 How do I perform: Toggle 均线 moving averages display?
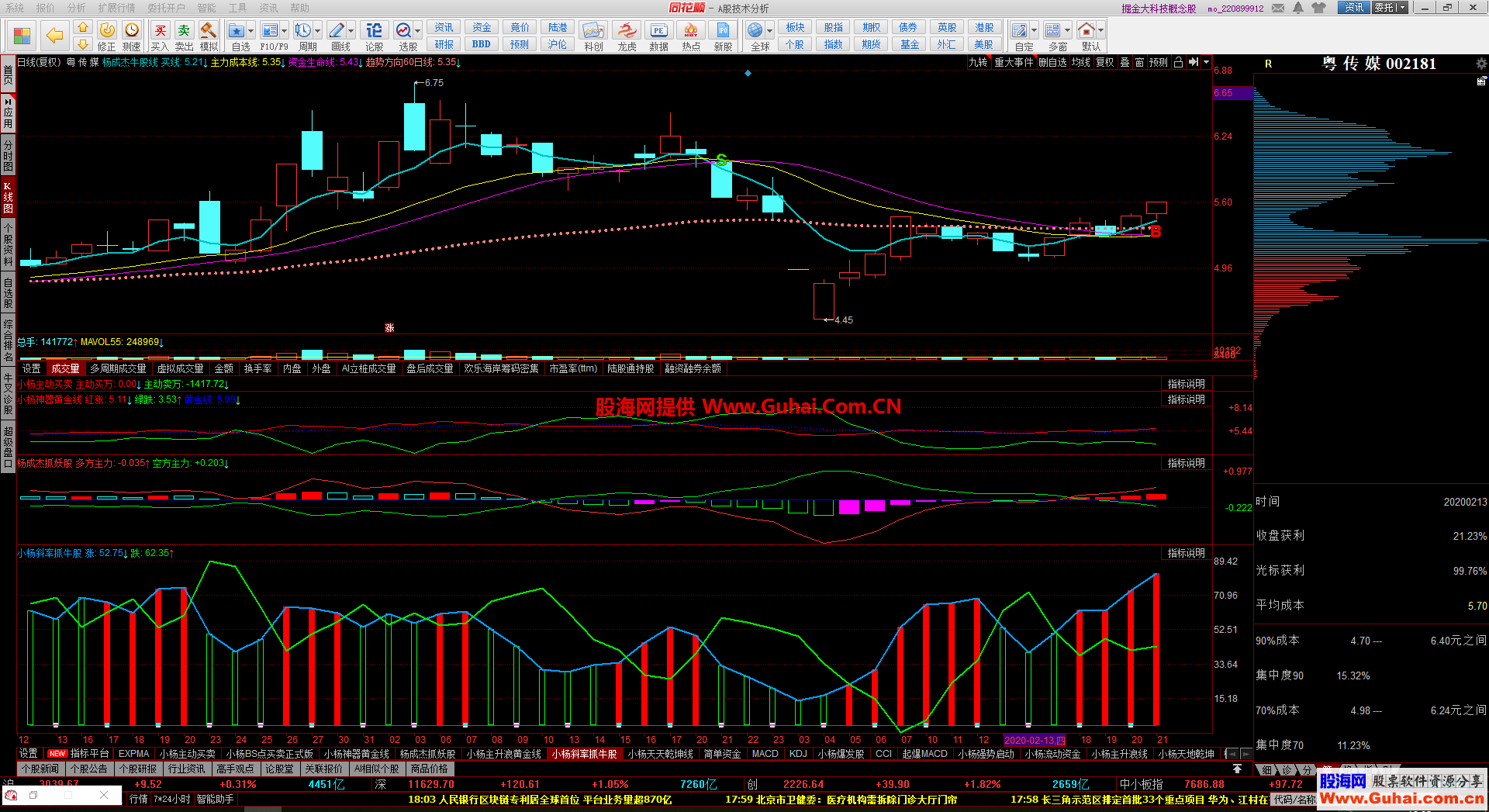pos(1081,62)
